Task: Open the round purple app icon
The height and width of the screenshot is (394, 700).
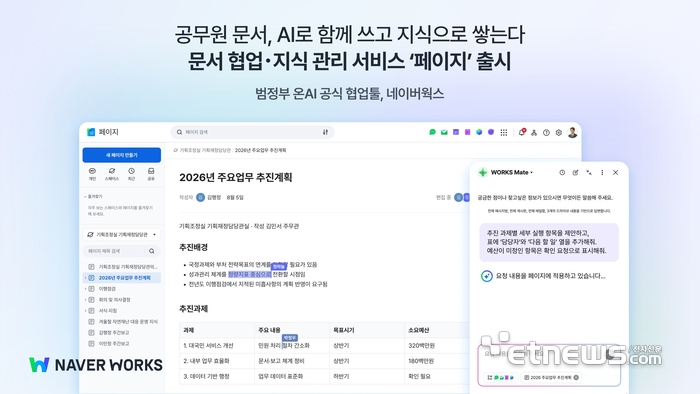Action: [x=491, y=132]
